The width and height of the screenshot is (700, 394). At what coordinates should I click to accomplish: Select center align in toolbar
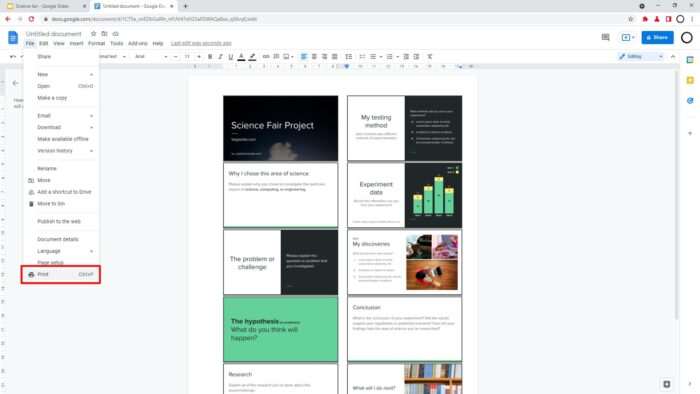314,57
